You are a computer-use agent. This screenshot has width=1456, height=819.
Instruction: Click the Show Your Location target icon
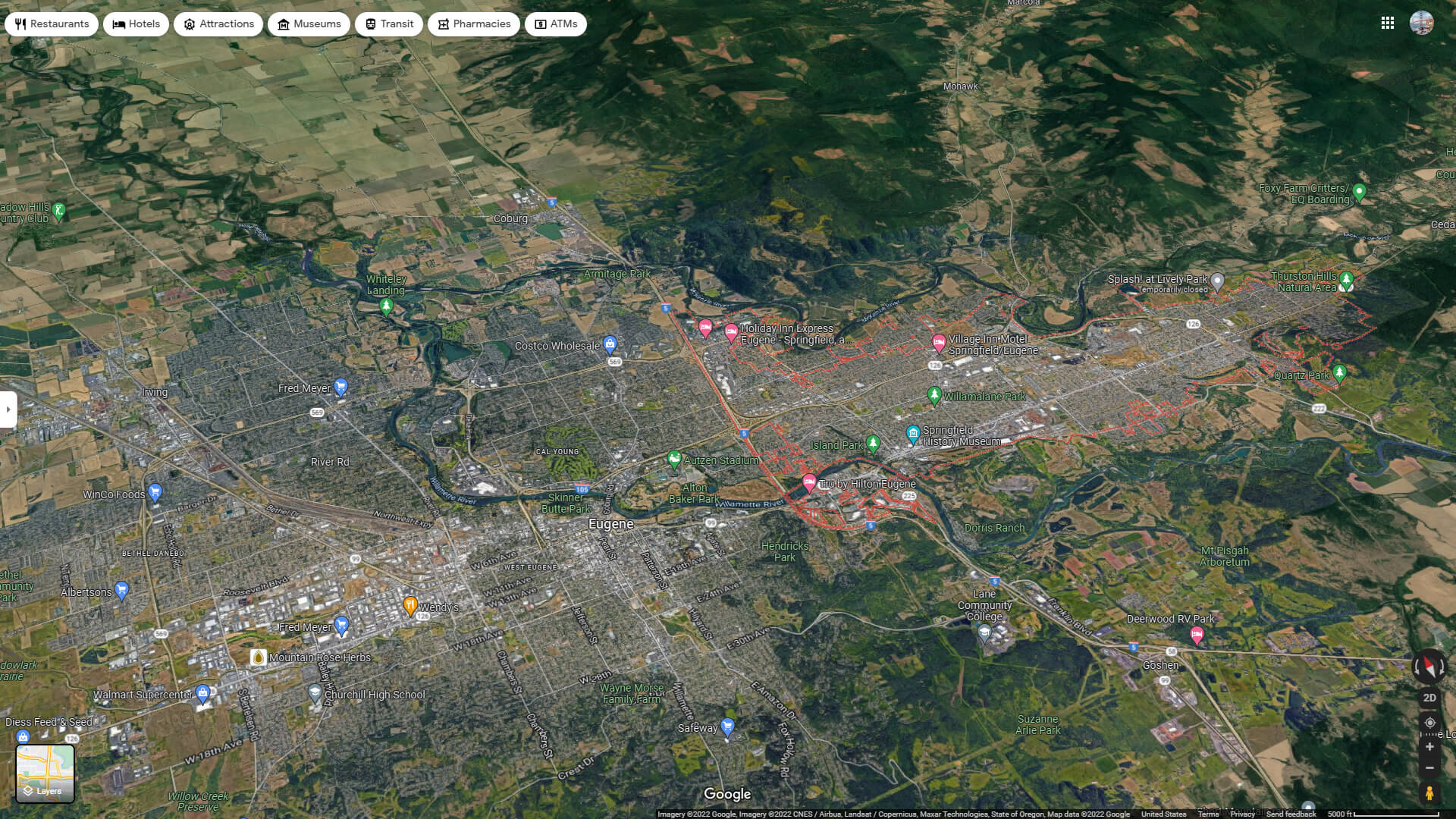point(1429,723)
